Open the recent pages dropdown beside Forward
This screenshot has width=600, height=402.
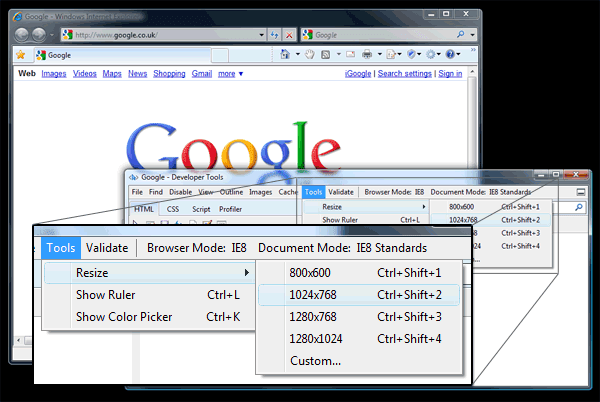pyautogui.click(x=52, y=35)
